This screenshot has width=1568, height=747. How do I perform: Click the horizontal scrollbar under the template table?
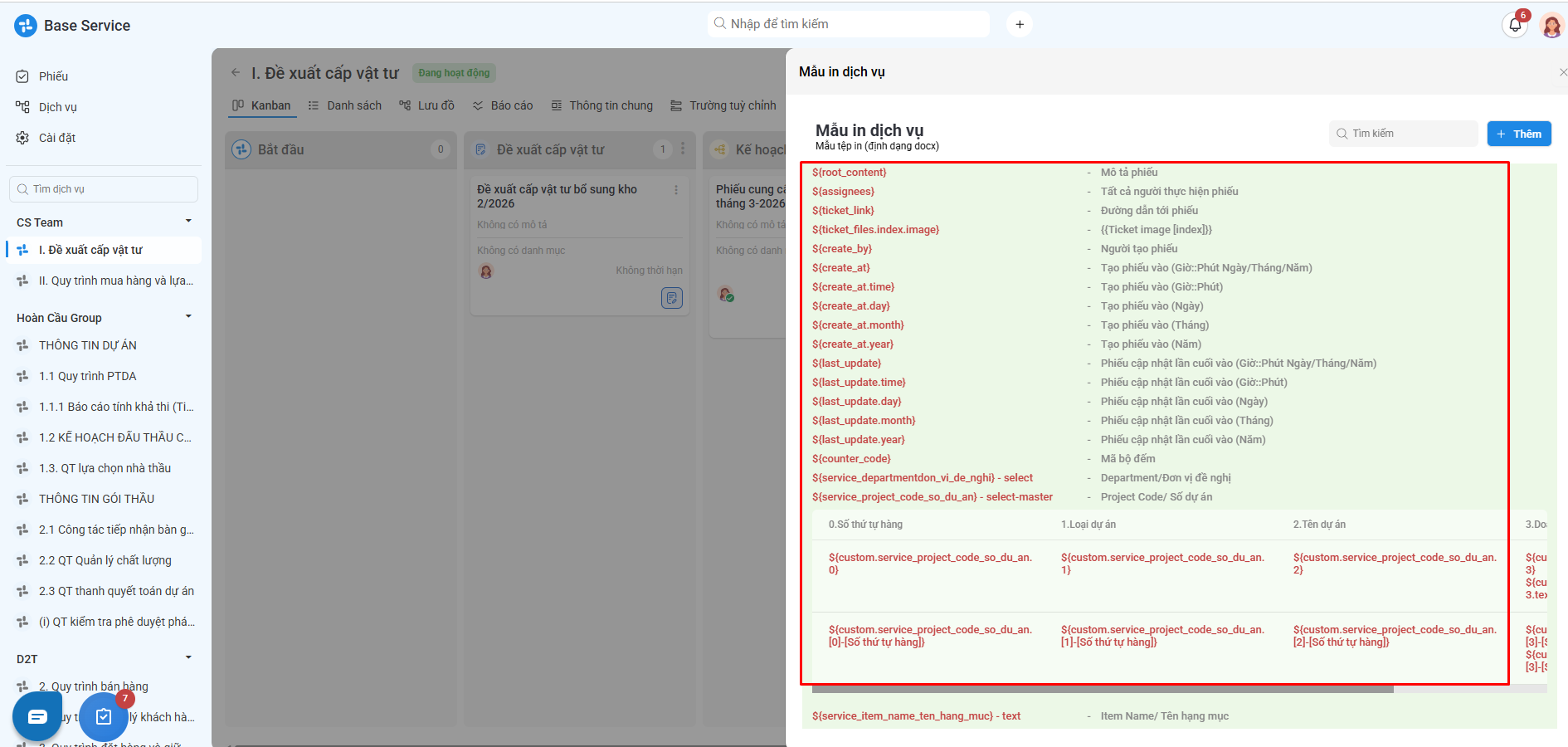[1102, 689]
